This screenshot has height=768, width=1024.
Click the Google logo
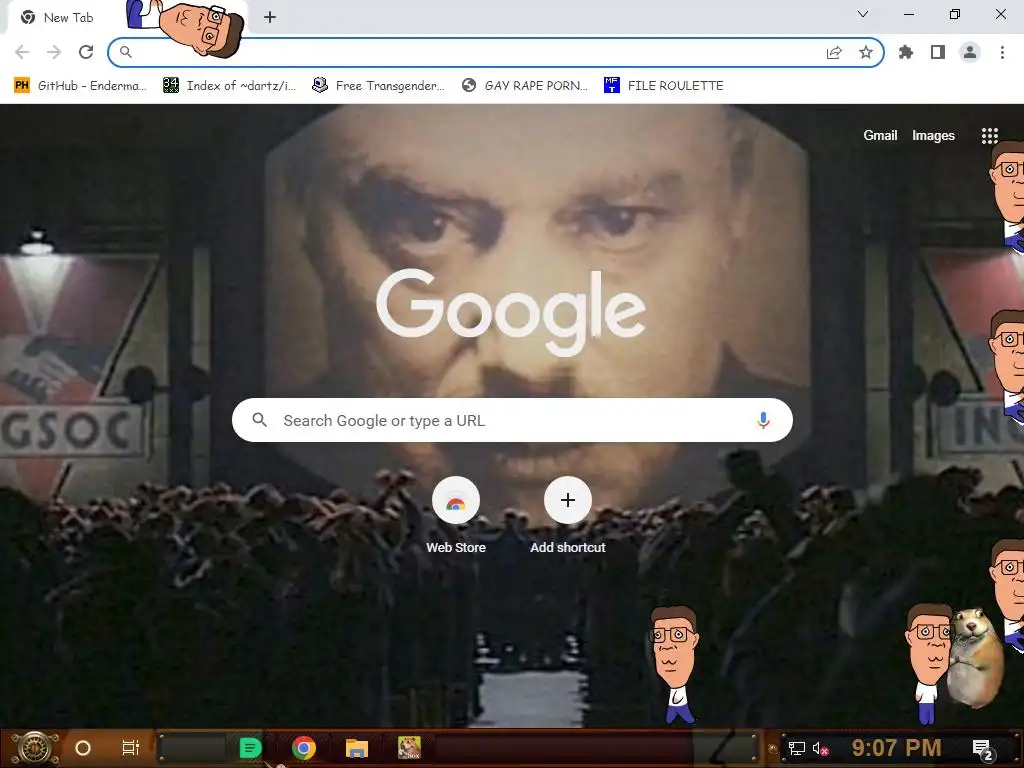[x=511, y=312]
